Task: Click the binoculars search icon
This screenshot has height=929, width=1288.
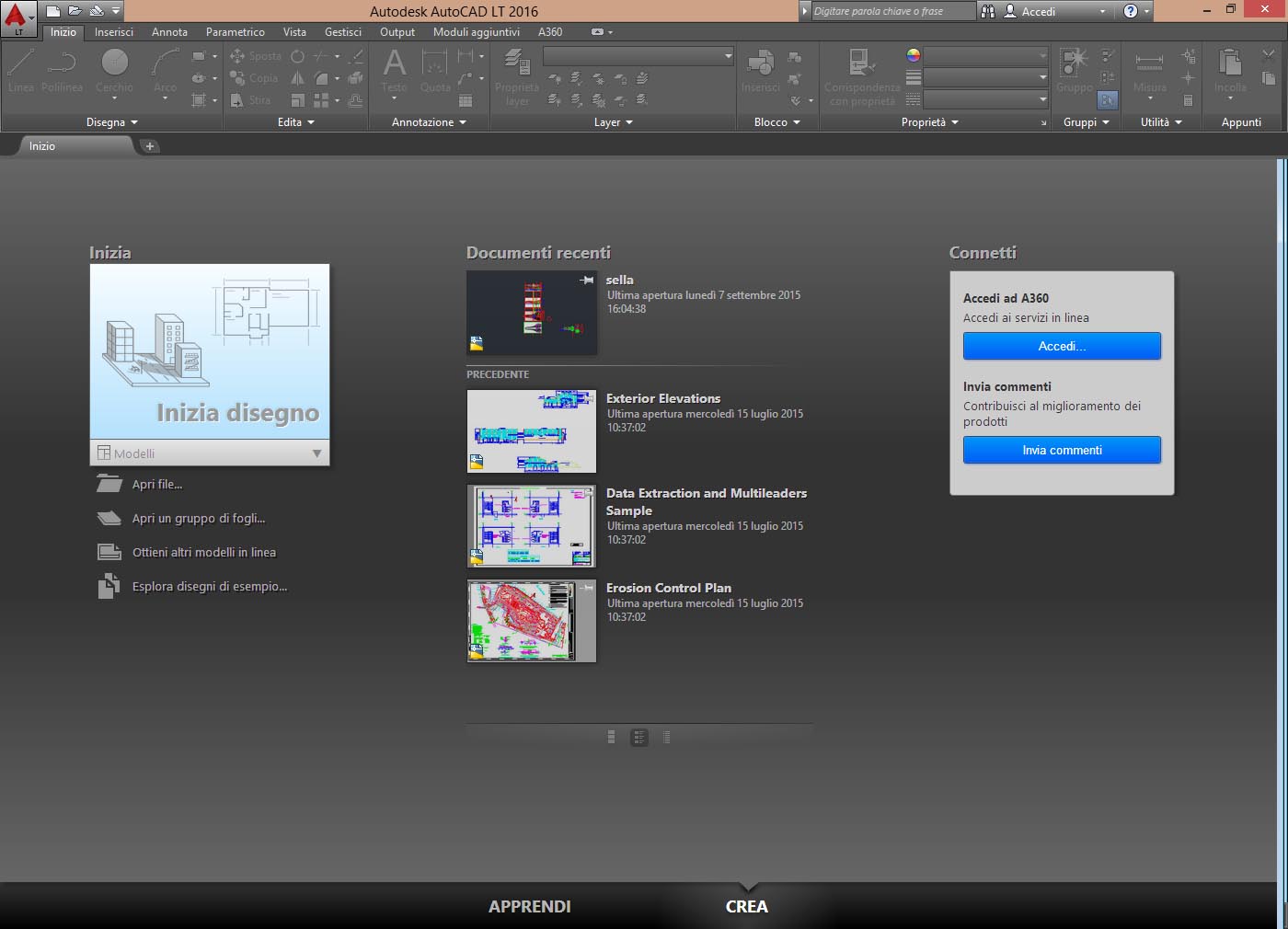Action: pos(988,11)
